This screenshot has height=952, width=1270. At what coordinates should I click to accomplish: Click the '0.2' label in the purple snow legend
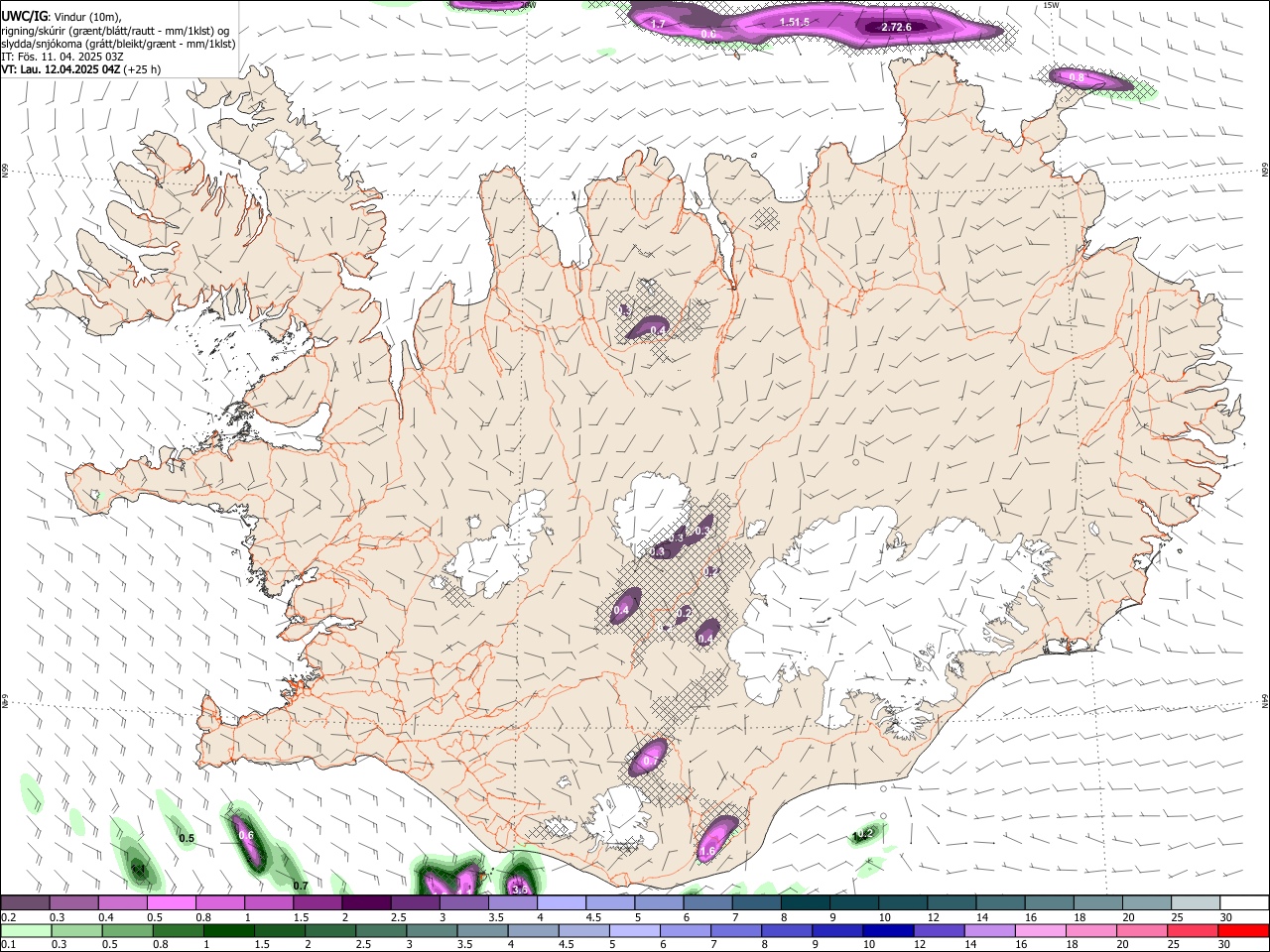tap(7, 917)
